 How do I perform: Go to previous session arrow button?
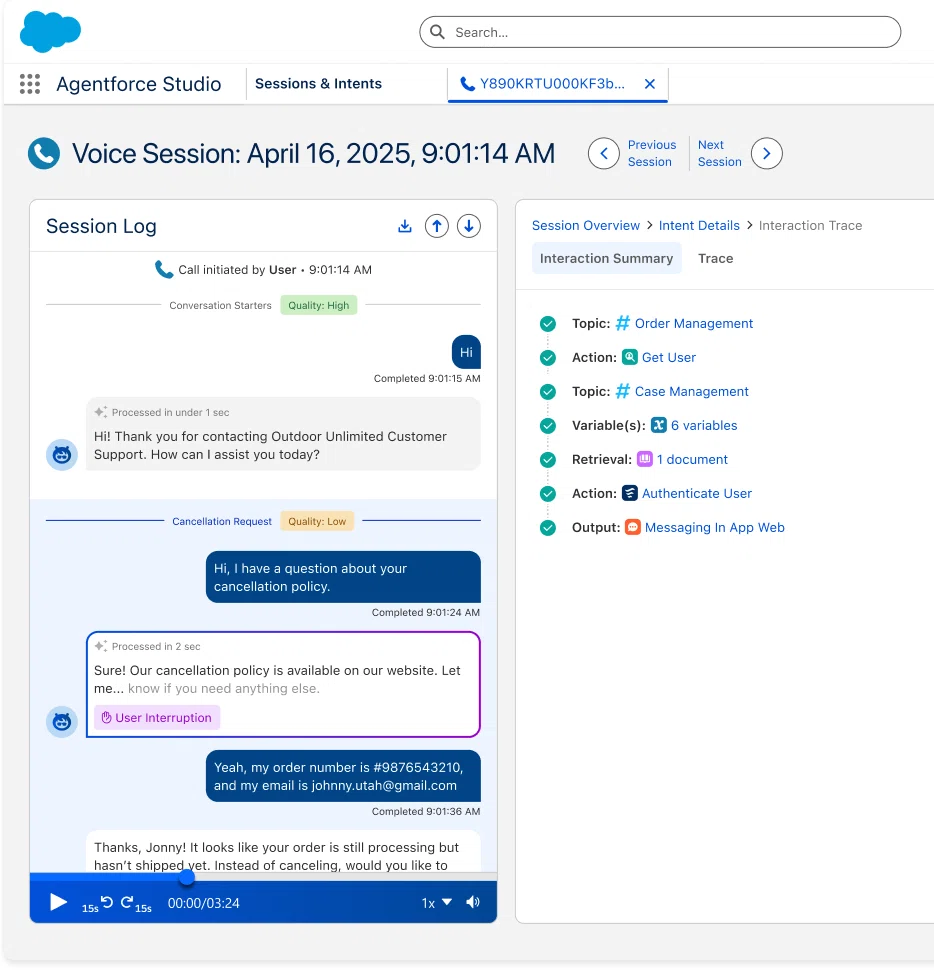604,153
